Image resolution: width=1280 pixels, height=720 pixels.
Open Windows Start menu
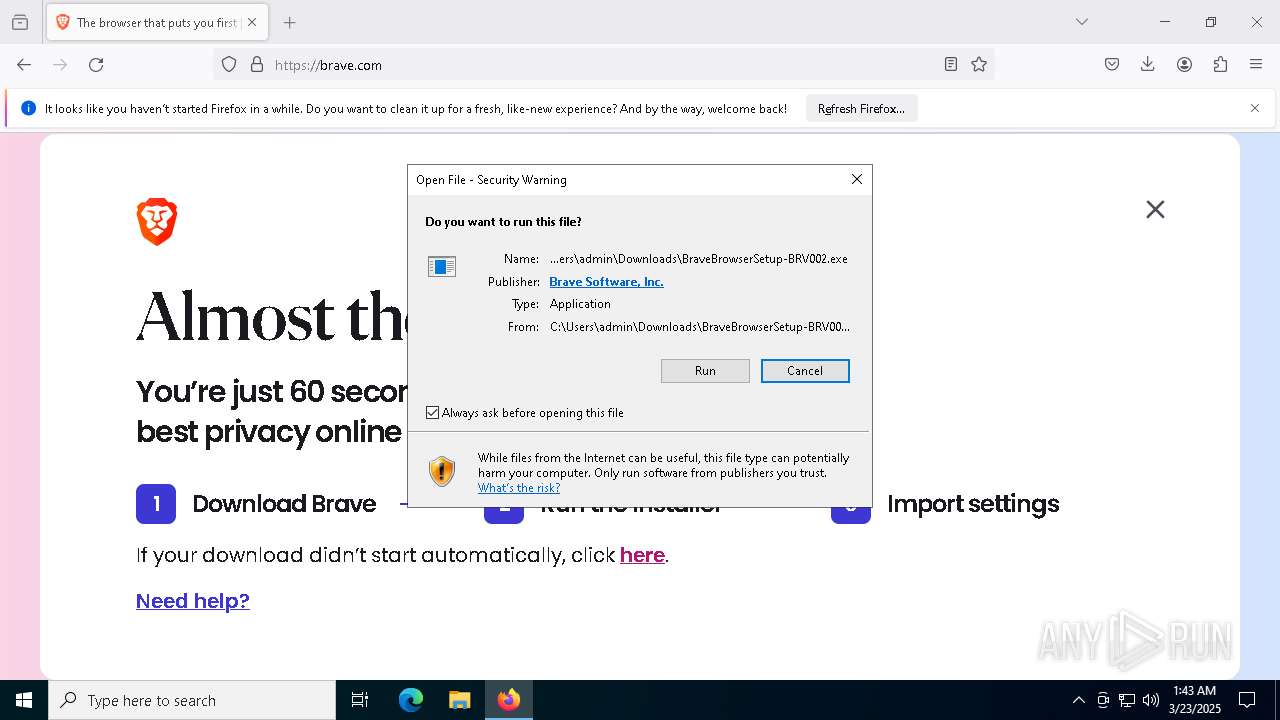coord(24,700)
